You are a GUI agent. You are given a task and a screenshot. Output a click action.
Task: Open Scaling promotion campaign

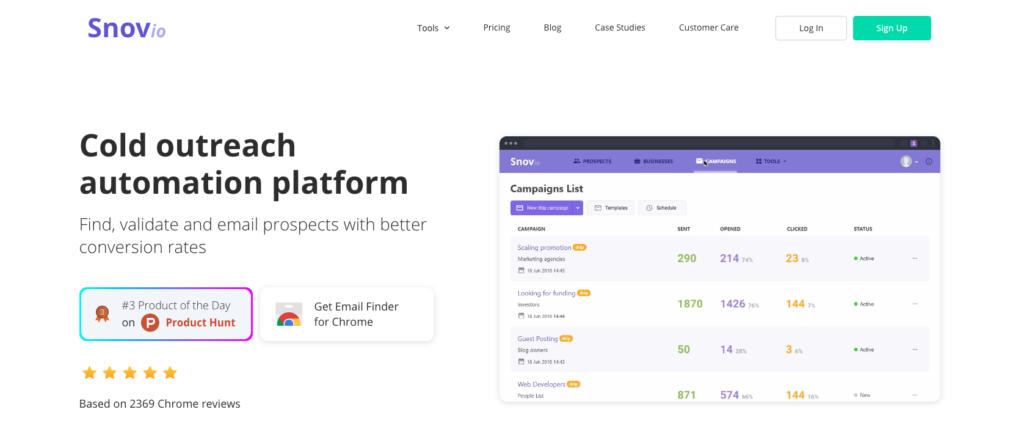click(x=544, y=248)
